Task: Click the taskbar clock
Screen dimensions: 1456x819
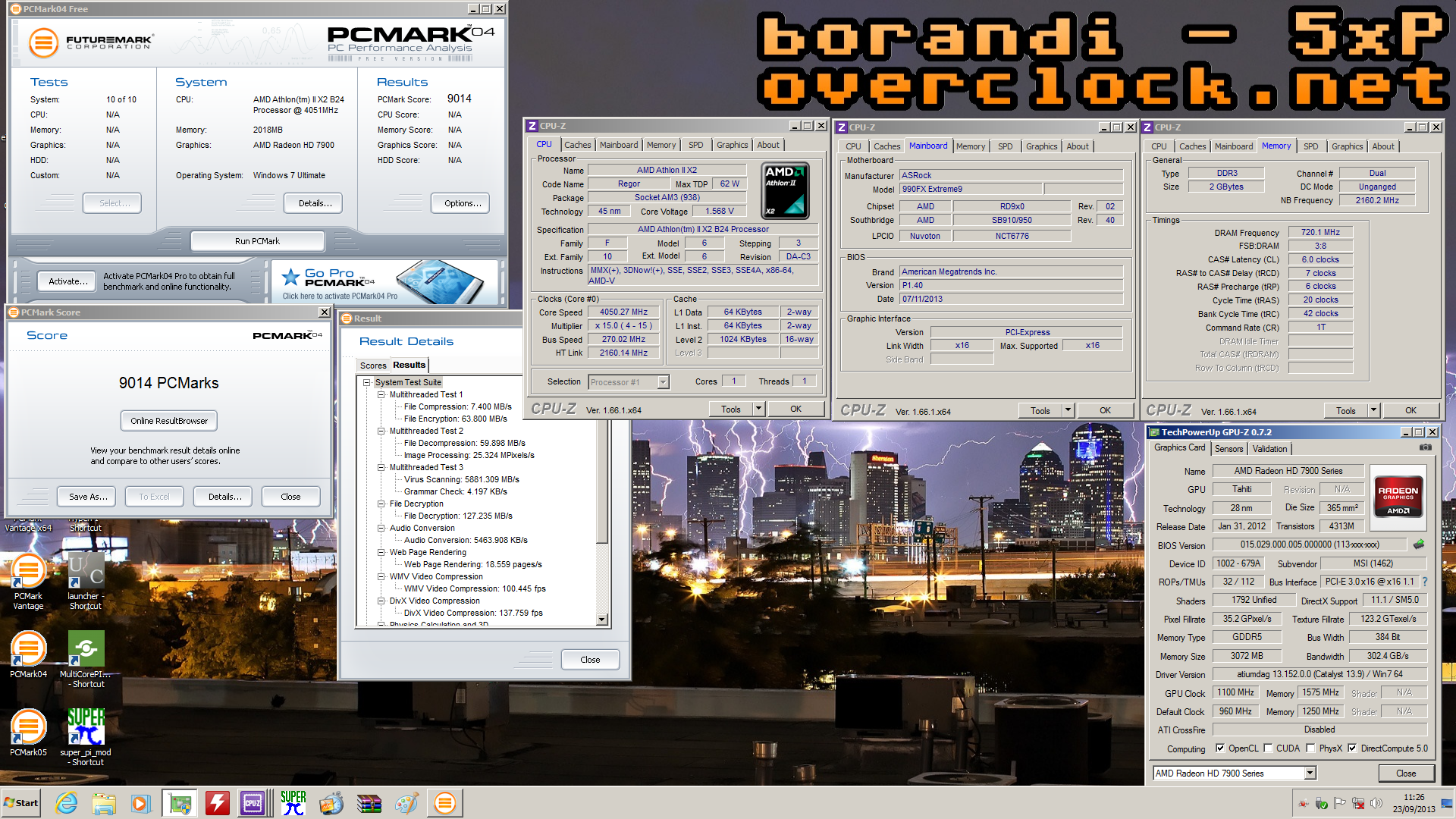Action: pyautogui.click(x=1414, y=803)
